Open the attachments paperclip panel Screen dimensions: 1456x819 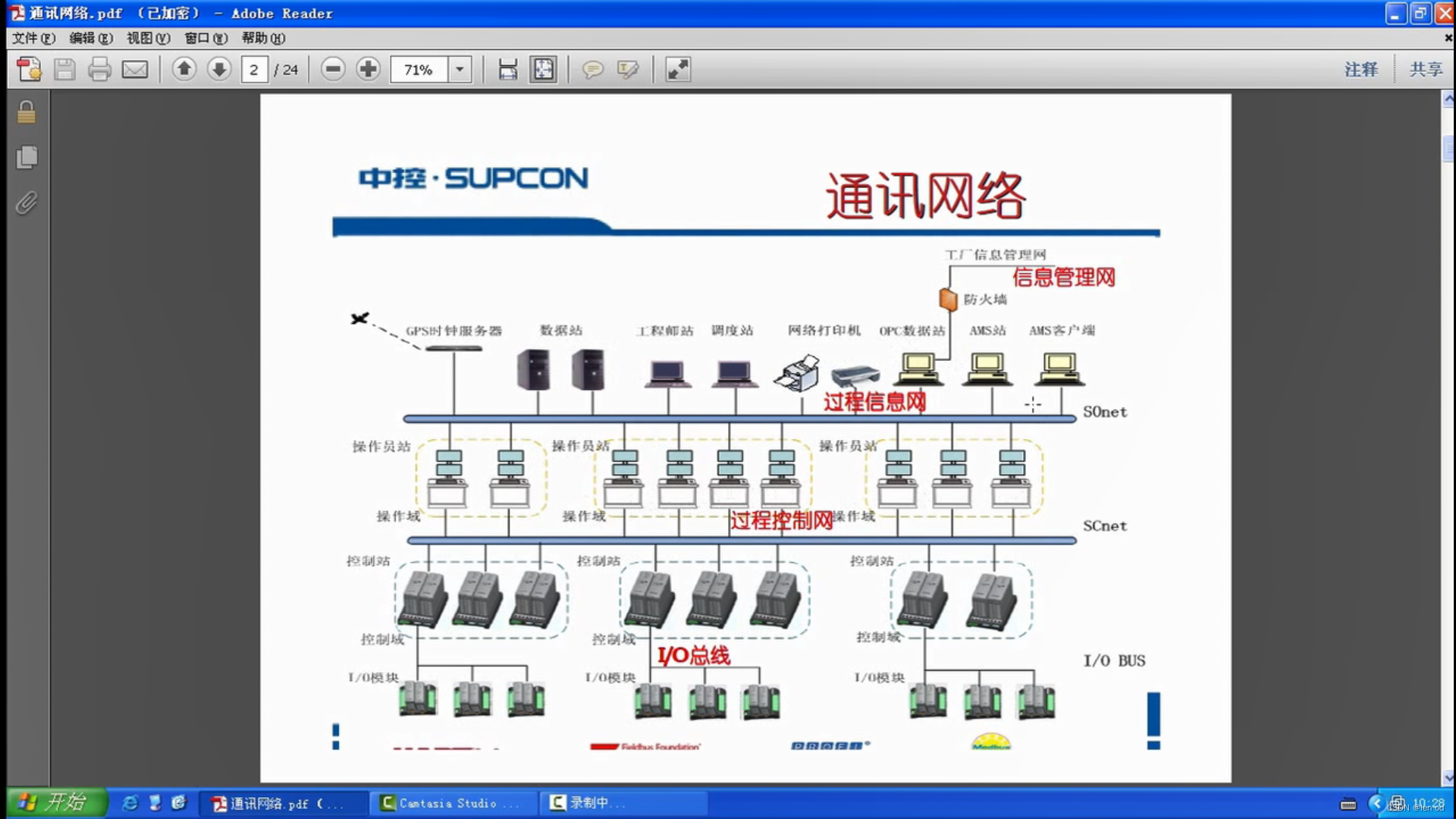coord(27,203)
